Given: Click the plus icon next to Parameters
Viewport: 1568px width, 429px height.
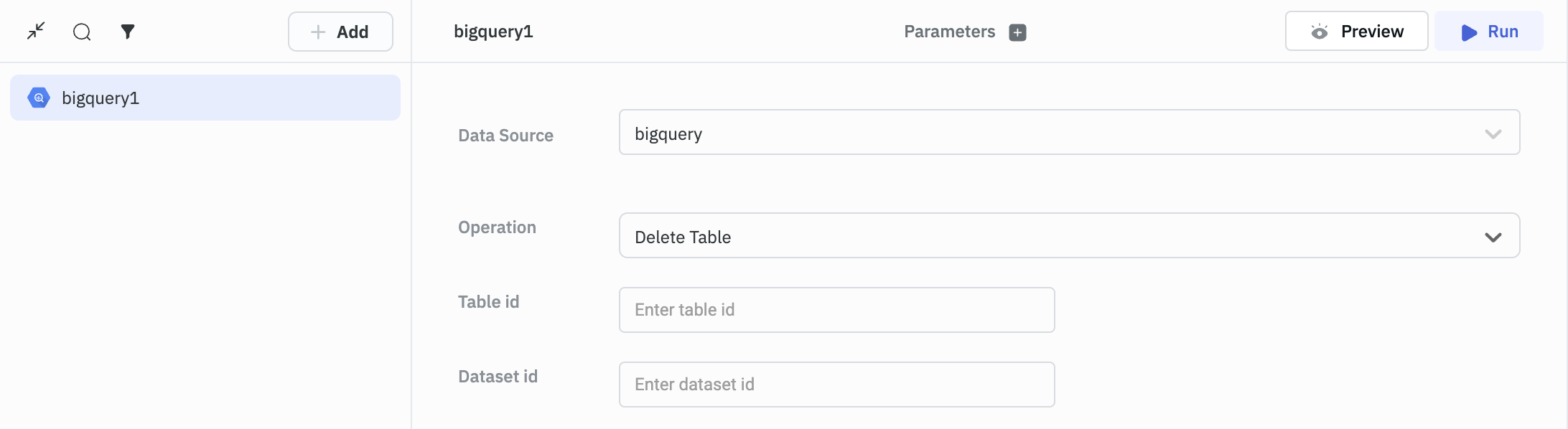Looking at the screenshot, I should [x=1017, y=32].
